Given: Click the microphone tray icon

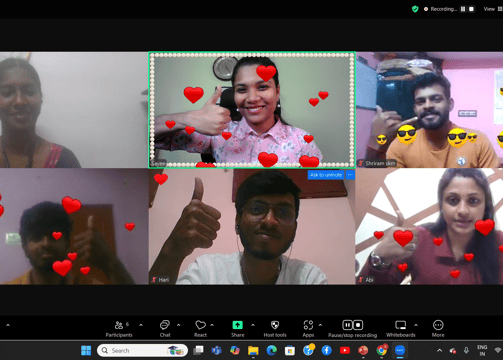Looking at the screenshot, I should click(466, 350).
